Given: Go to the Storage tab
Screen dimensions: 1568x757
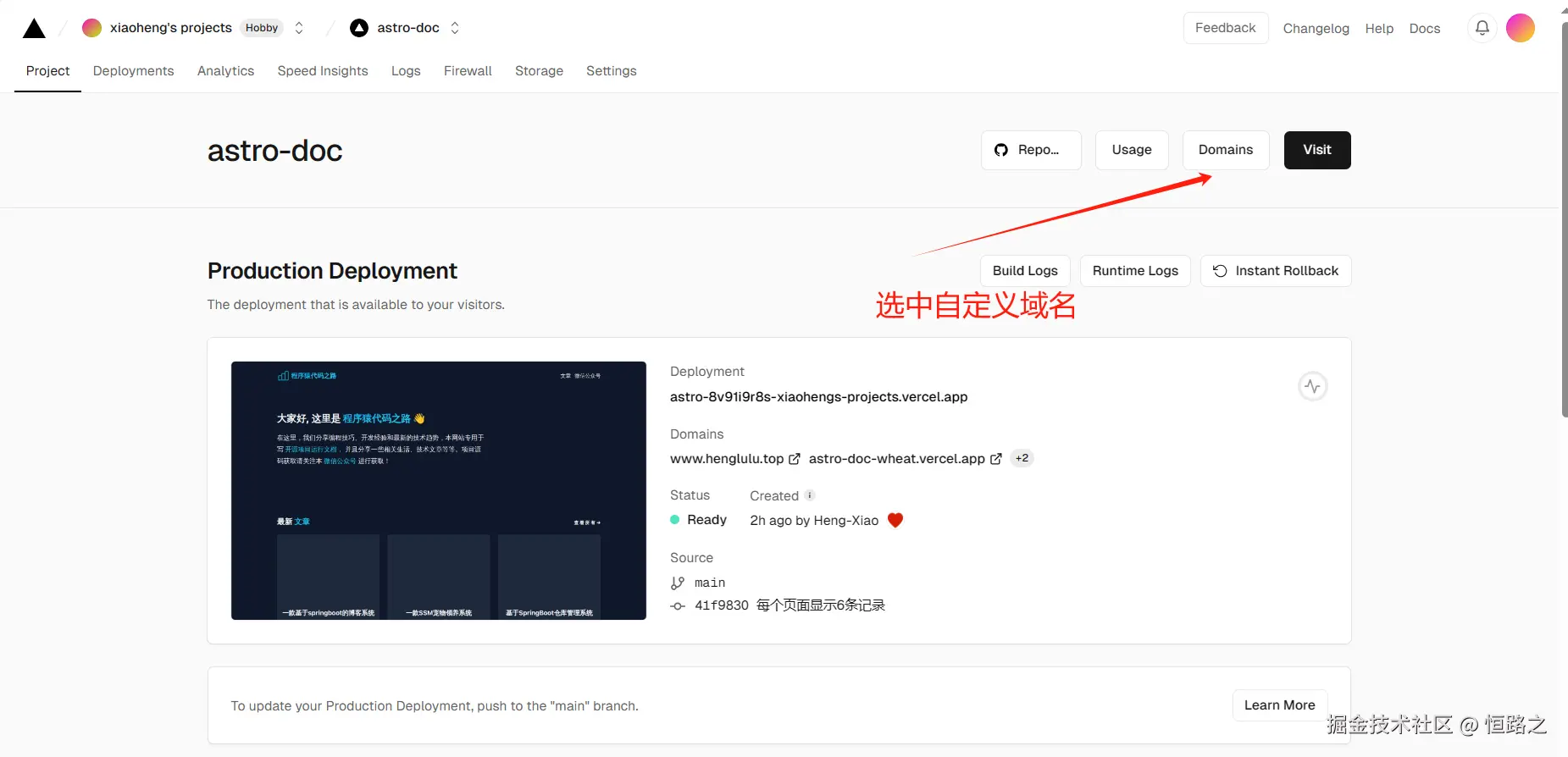Looking at the screenshot, I should 539,71.
